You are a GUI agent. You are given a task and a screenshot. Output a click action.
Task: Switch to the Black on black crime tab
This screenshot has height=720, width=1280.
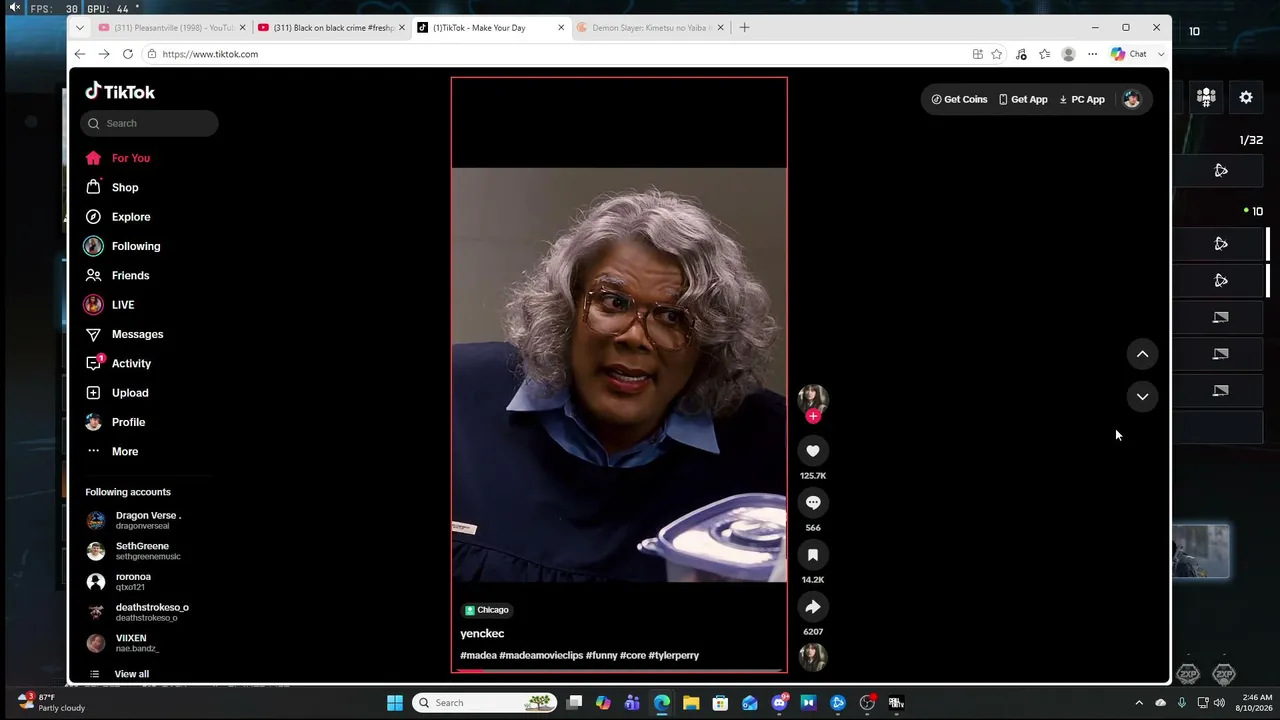(x=333, y=28)
